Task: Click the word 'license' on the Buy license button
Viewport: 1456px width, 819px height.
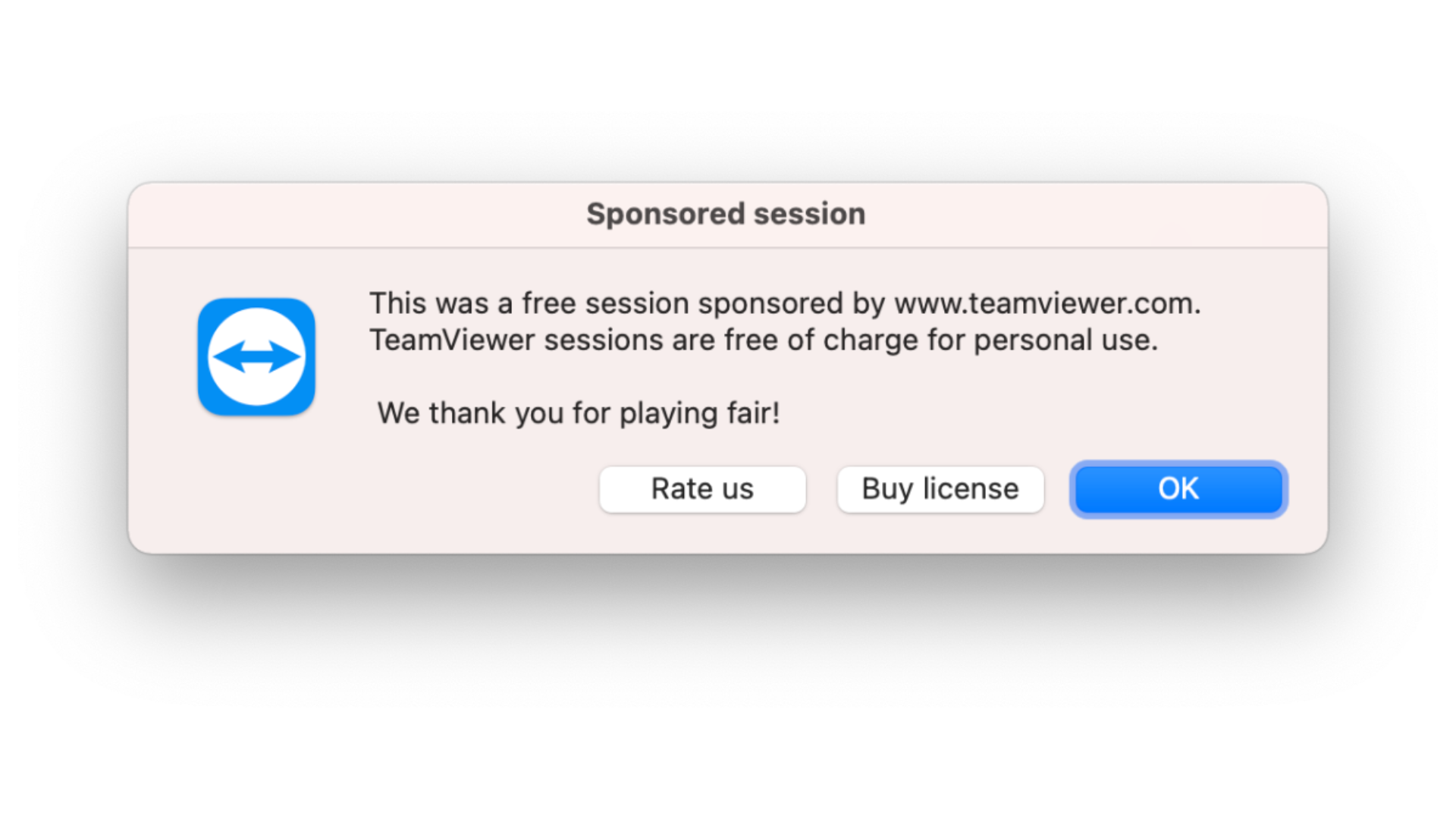Action: point(971,489)
